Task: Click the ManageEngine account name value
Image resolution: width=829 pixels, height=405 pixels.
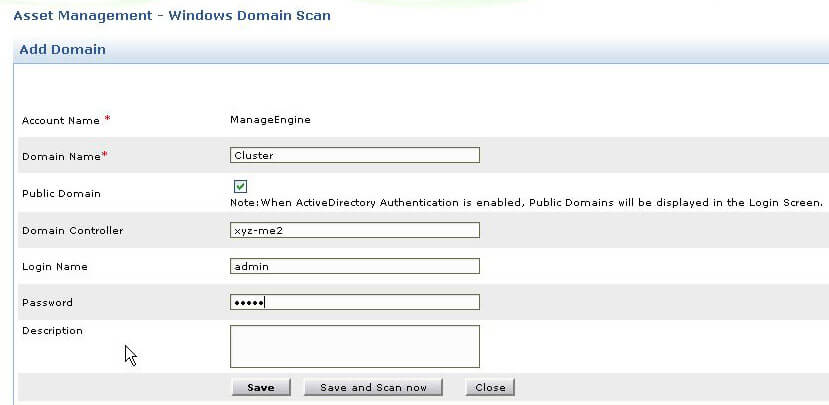Action: point(270,120)
